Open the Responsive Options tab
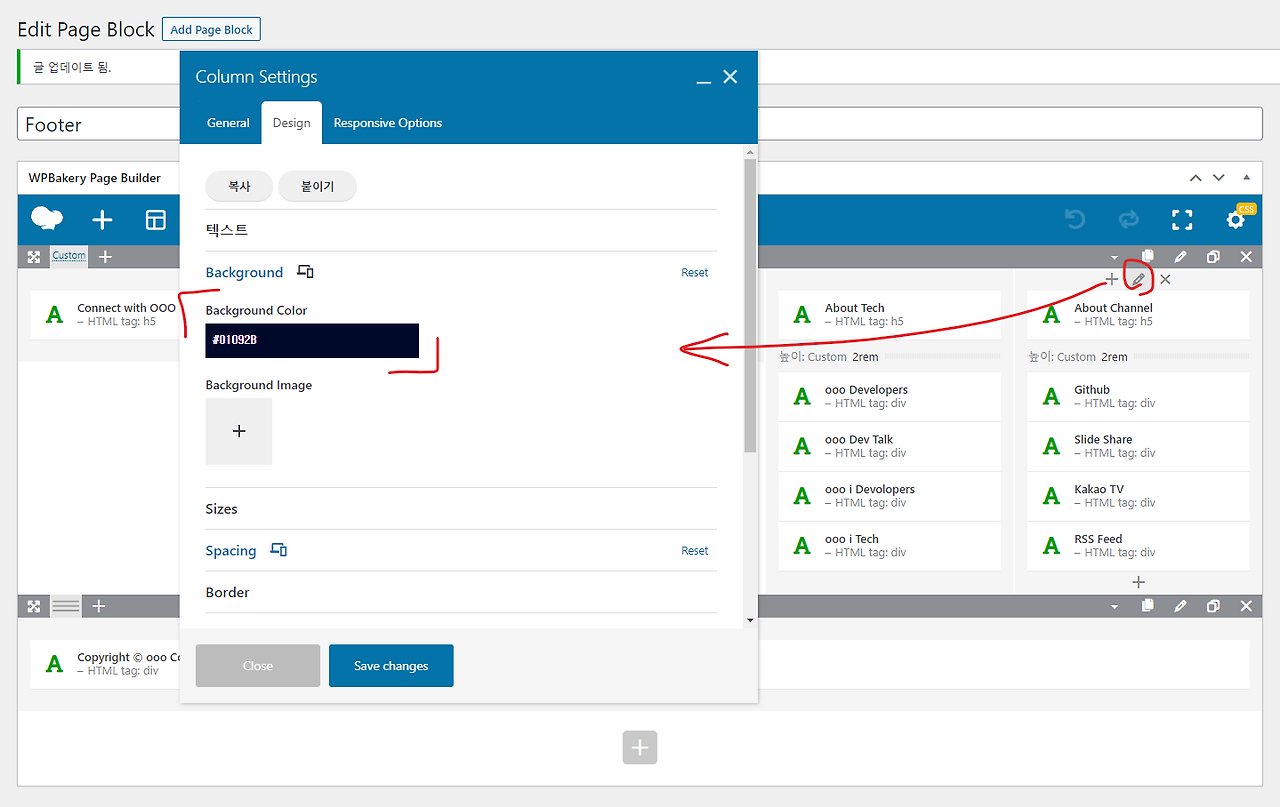 (388, 123)
